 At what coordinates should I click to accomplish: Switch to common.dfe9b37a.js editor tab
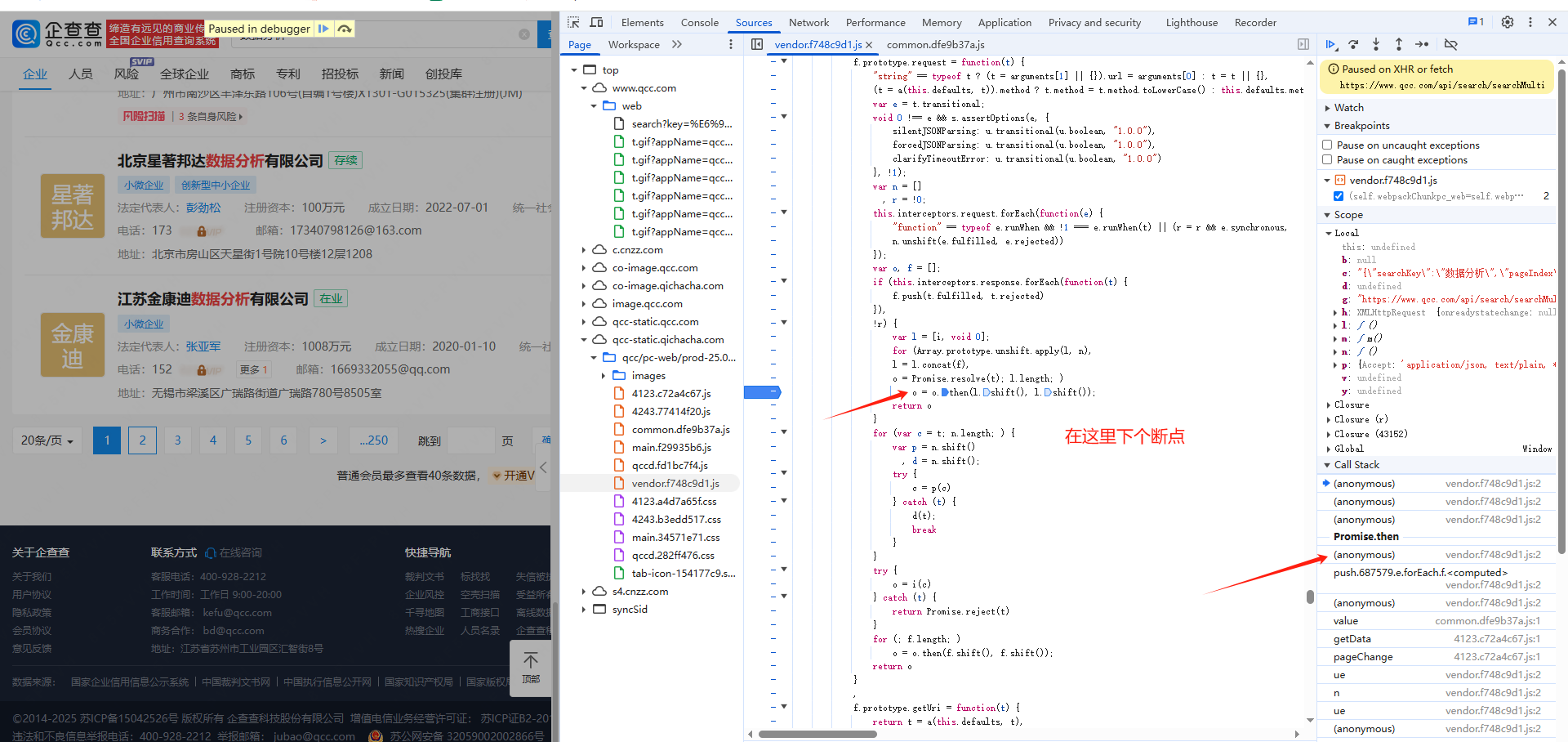point(936,44)
